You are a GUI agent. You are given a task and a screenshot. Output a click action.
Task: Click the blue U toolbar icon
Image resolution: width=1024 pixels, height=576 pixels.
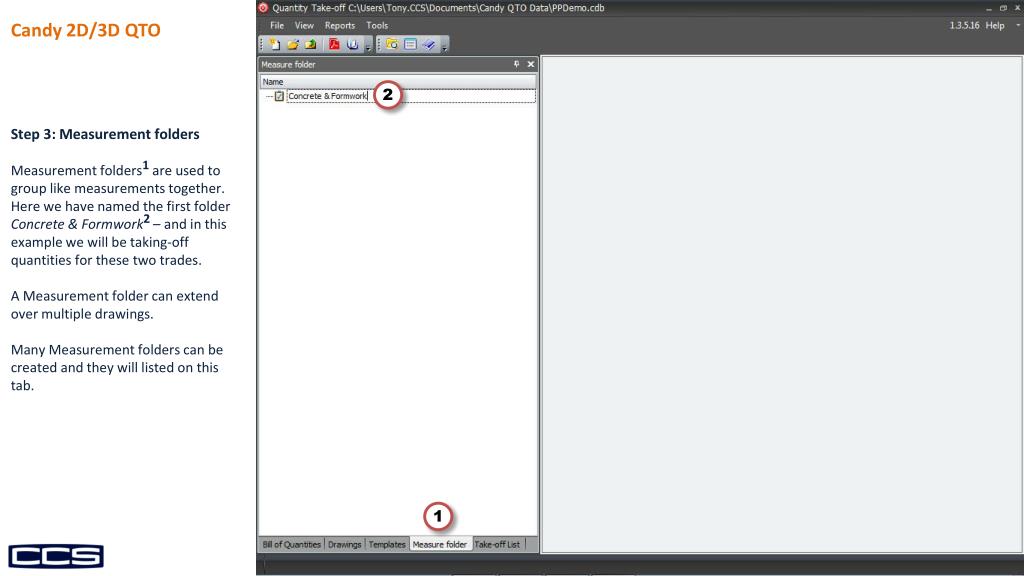point(353,44)
